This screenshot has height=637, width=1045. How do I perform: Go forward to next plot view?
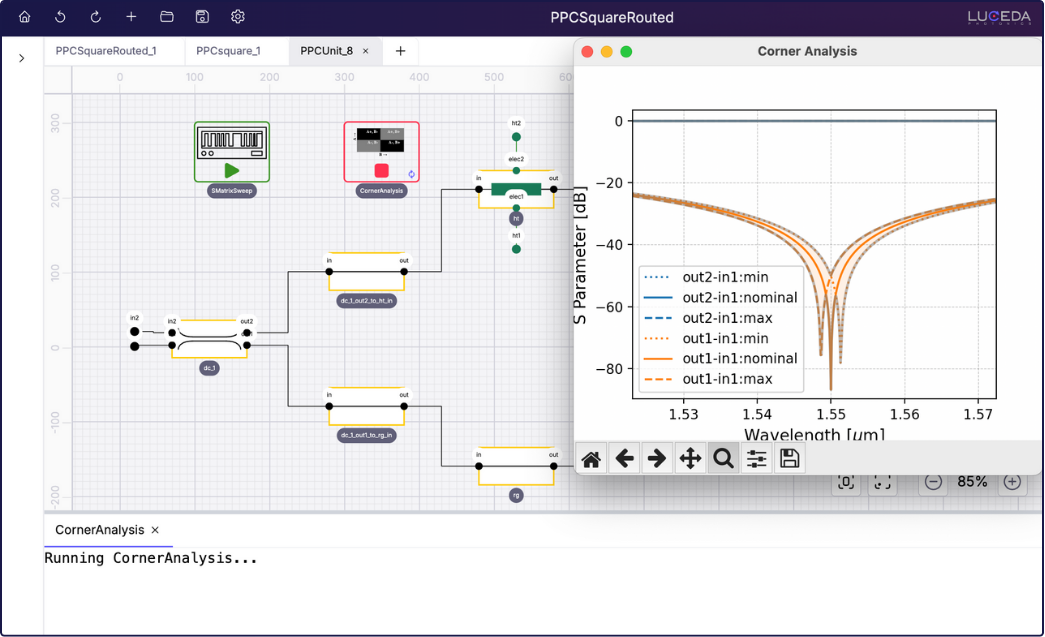tap(657, 459)
